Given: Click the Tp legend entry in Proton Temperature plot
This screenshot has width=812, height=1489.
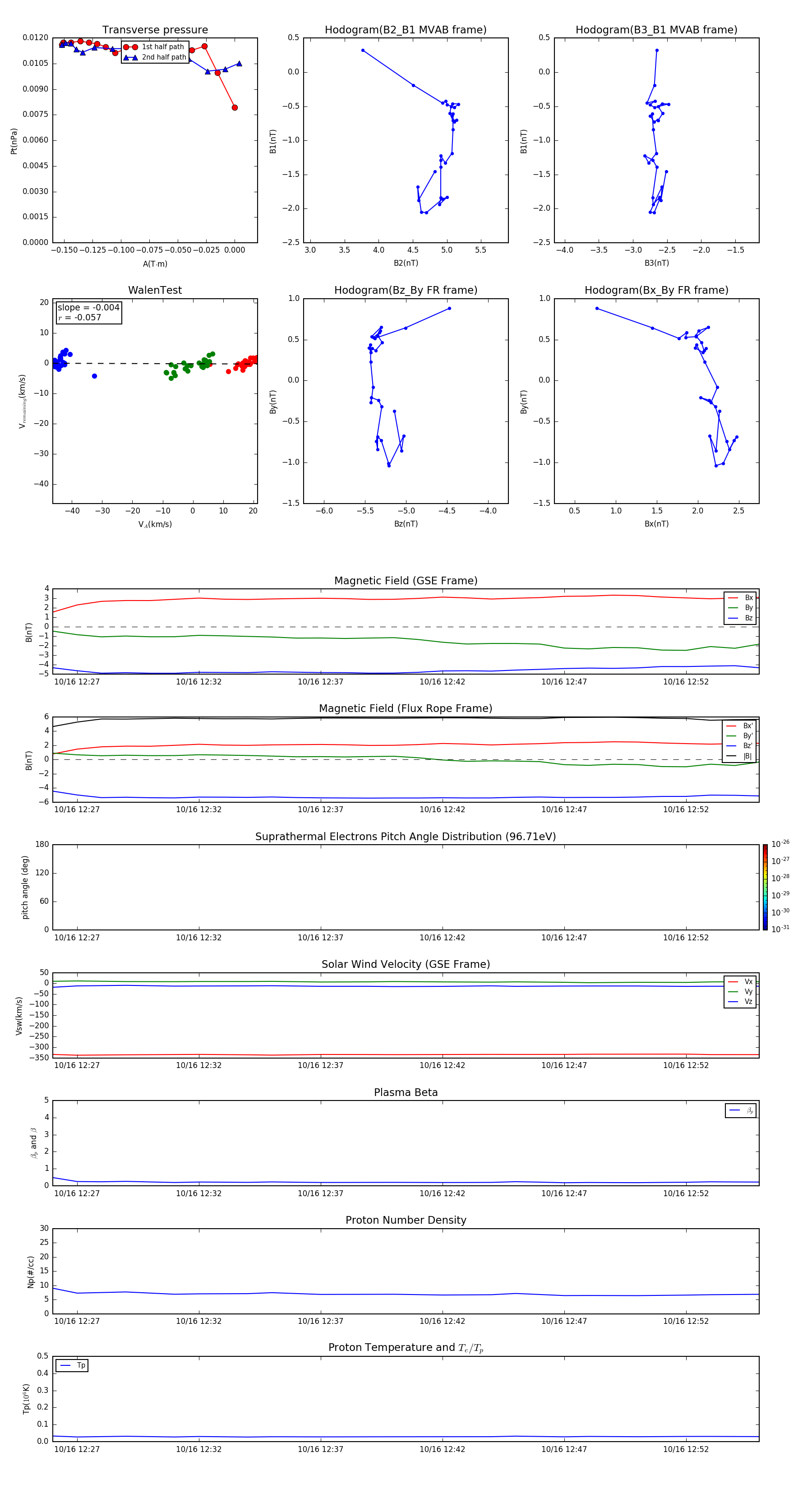Looking at the screenshot, I should pyautogui.click(x=72, y=1365).
